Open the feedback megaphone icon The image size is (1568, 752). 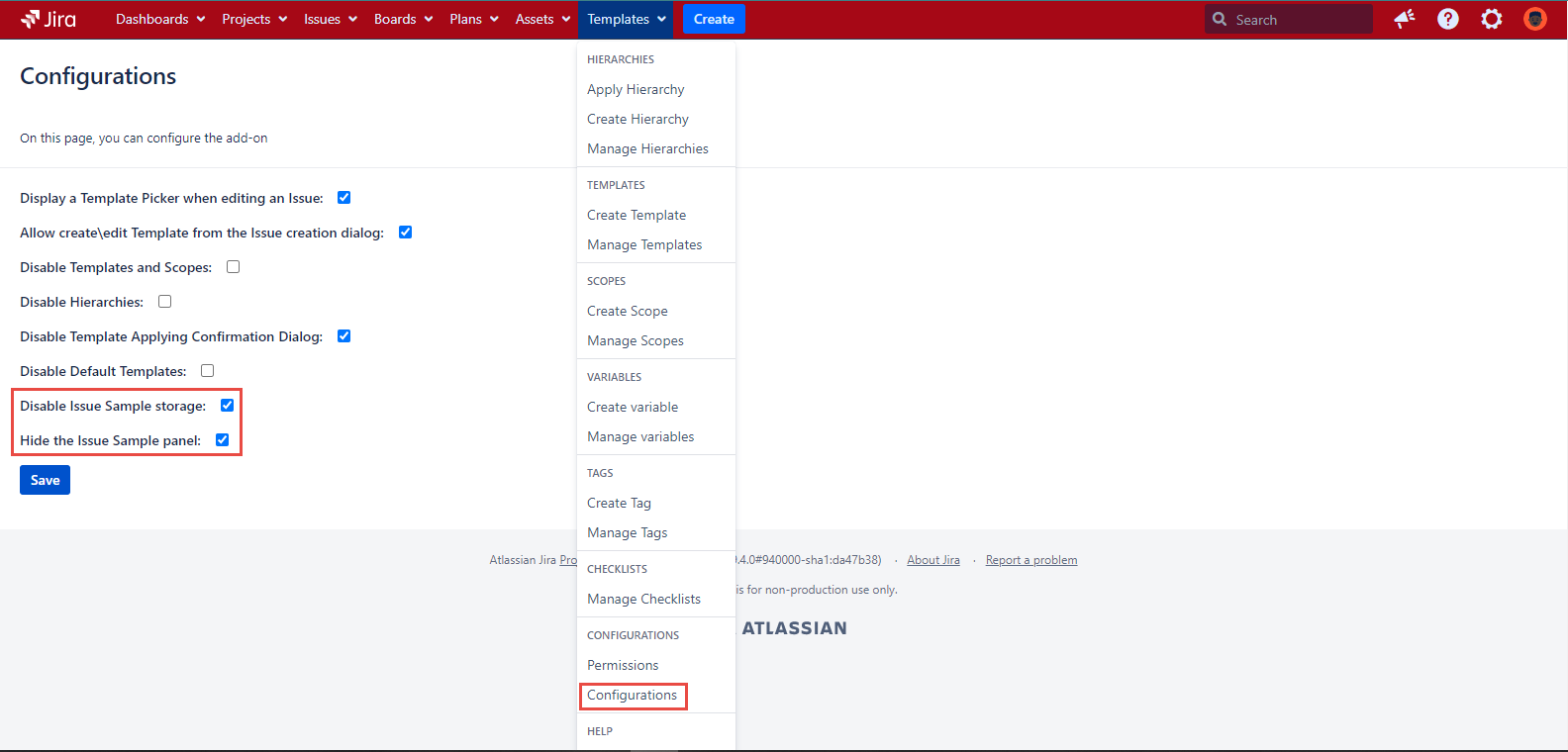pyautogui.click(x=1404, y=19)
